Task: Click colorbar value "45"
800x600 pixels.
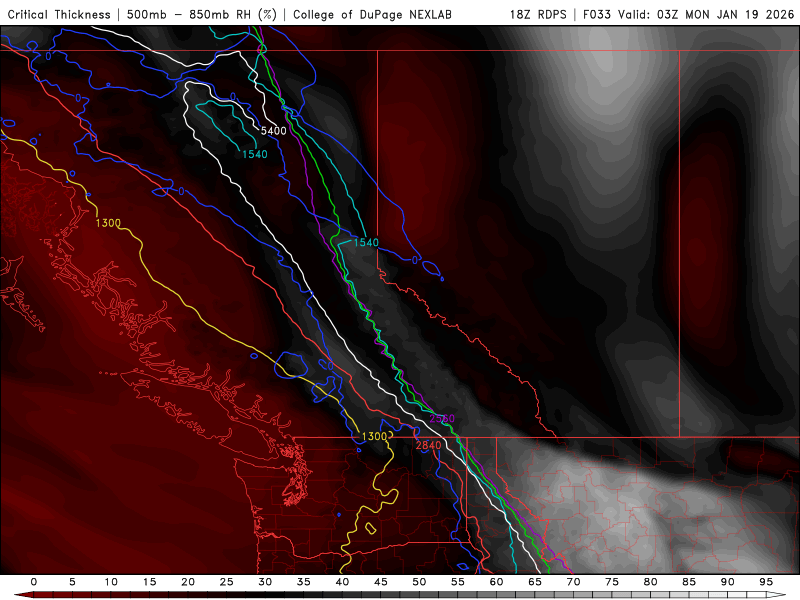Action: point(381,582)
